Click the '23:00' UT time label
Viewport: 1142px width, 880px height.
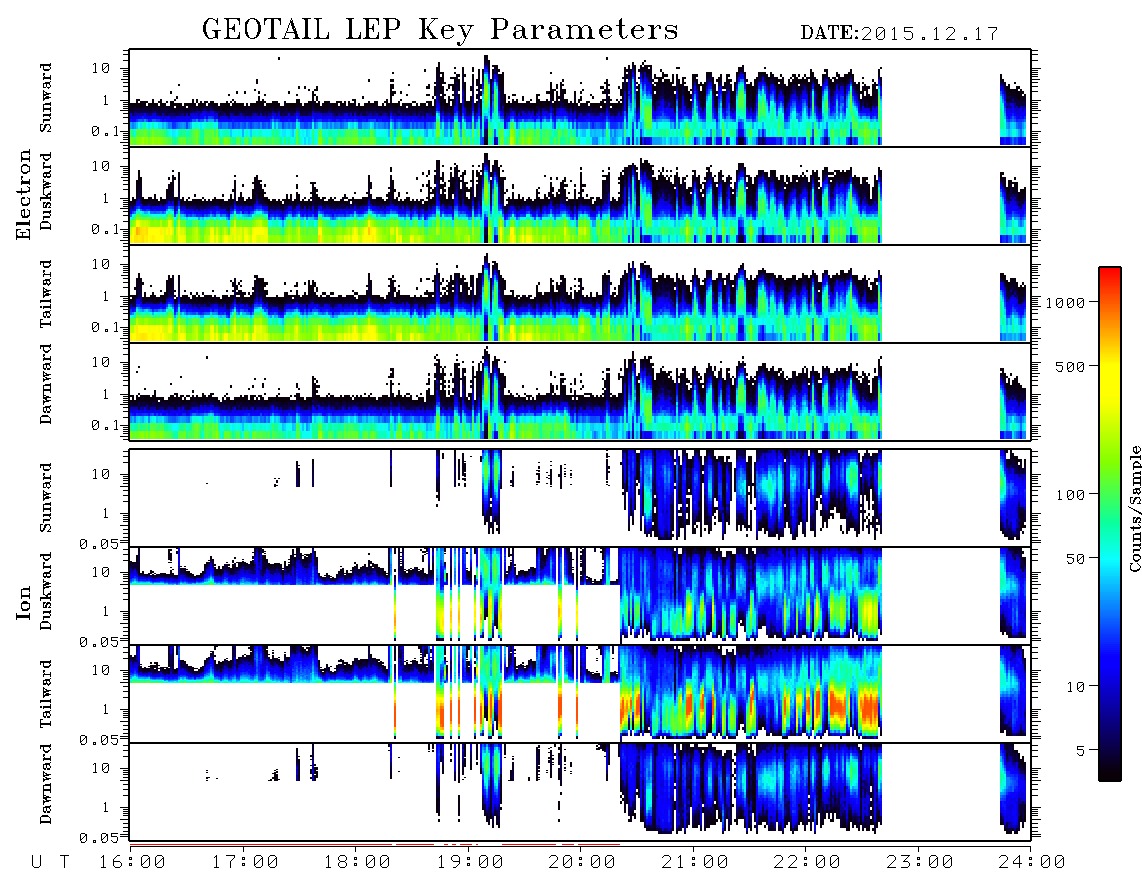click(x=920, y=863)
